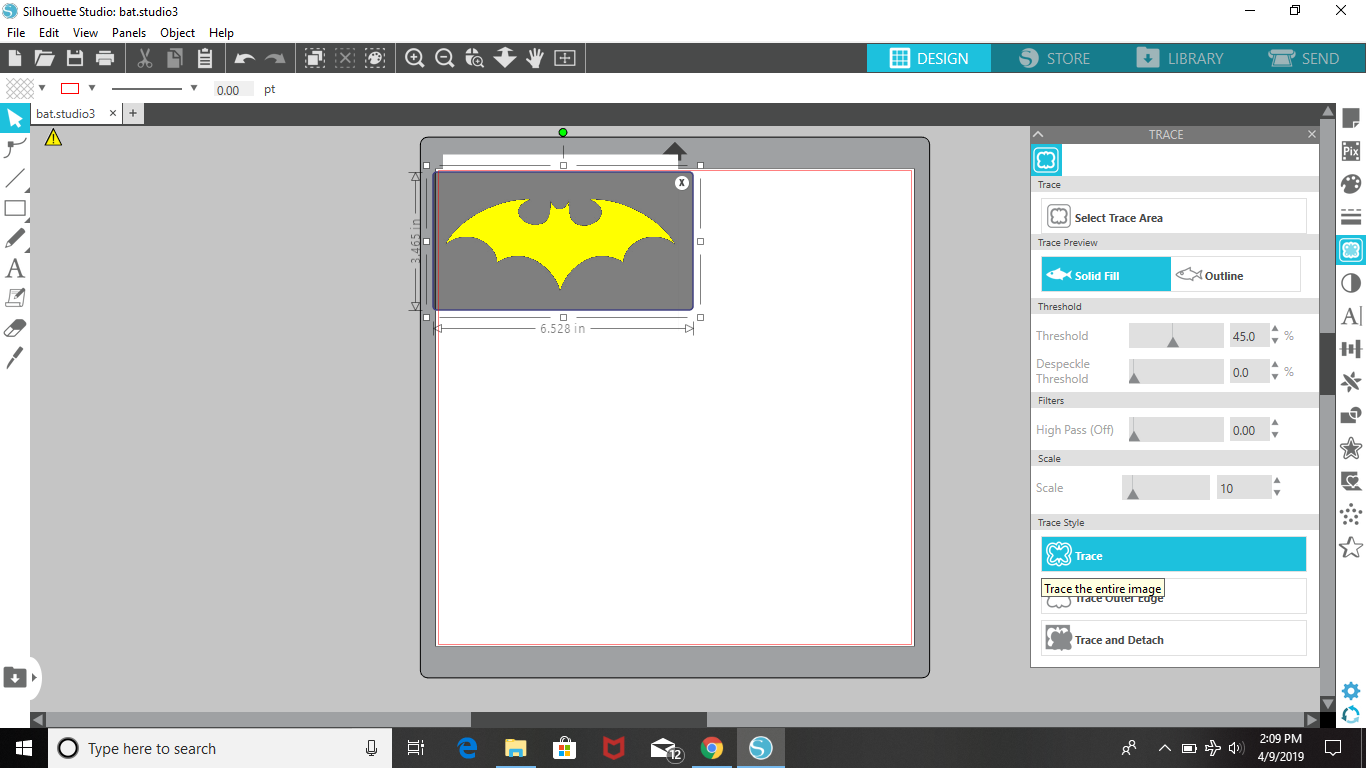
Task: Open Chrome from the taskbar
Action: (711, 748)
